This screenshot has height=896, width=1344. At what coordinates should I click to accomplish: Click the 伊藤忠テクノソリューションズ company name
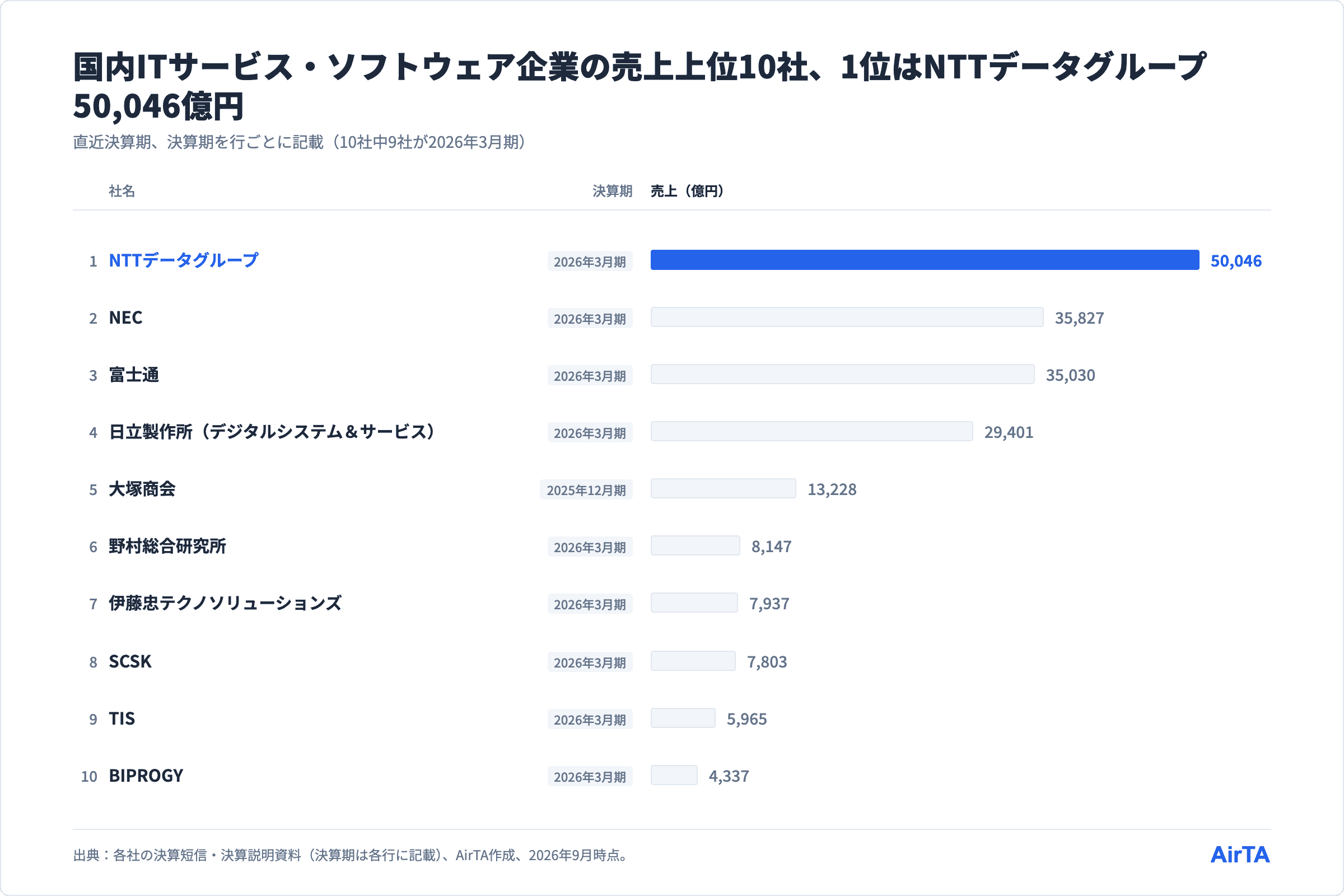click(225, 604)
